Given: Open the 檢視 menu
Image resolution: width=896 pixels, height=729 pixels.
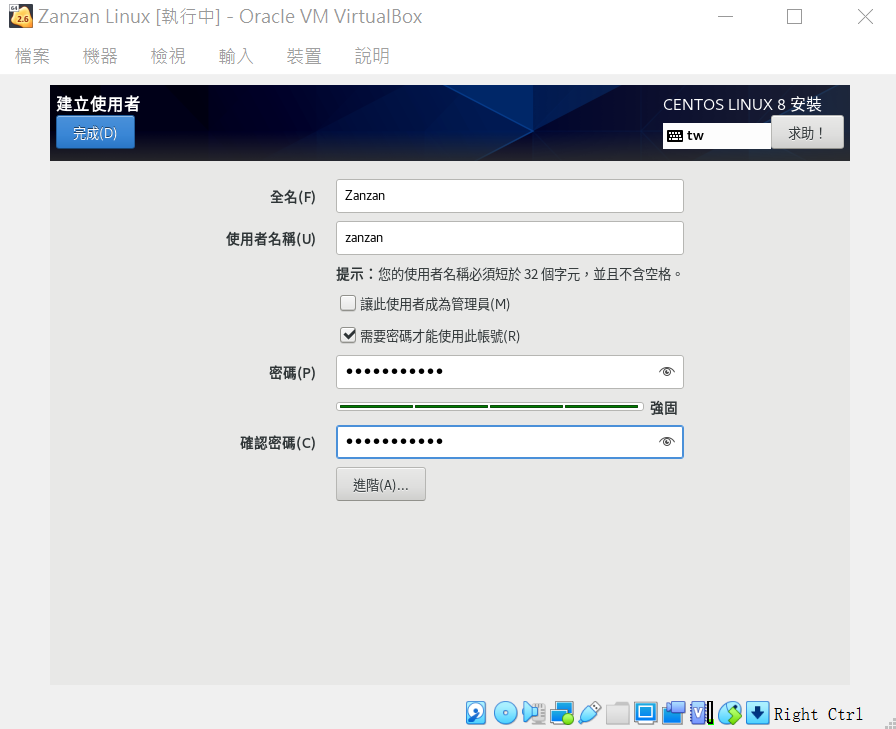Looking at the screenshot, I should (x=168, y=56).
